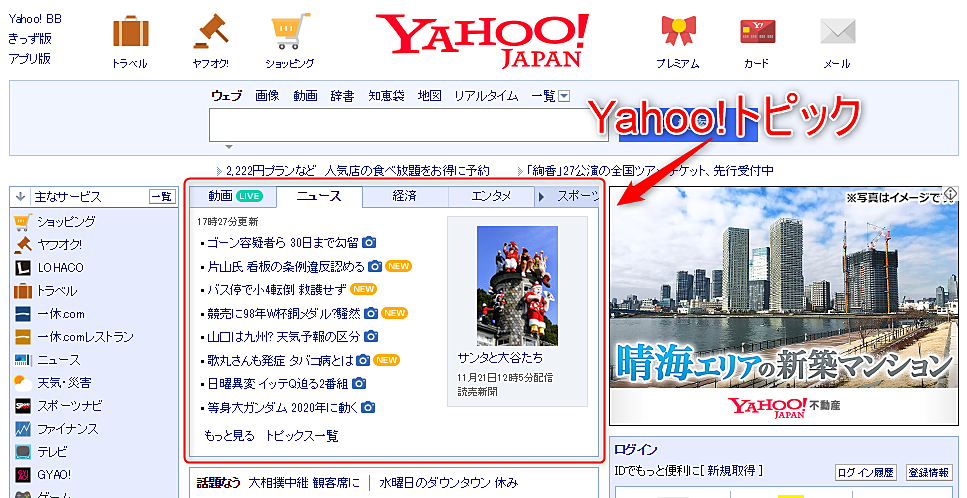Read headline 山口は九州? 天気予報の区分
The image size is (967, 498).
pos(284,337)
